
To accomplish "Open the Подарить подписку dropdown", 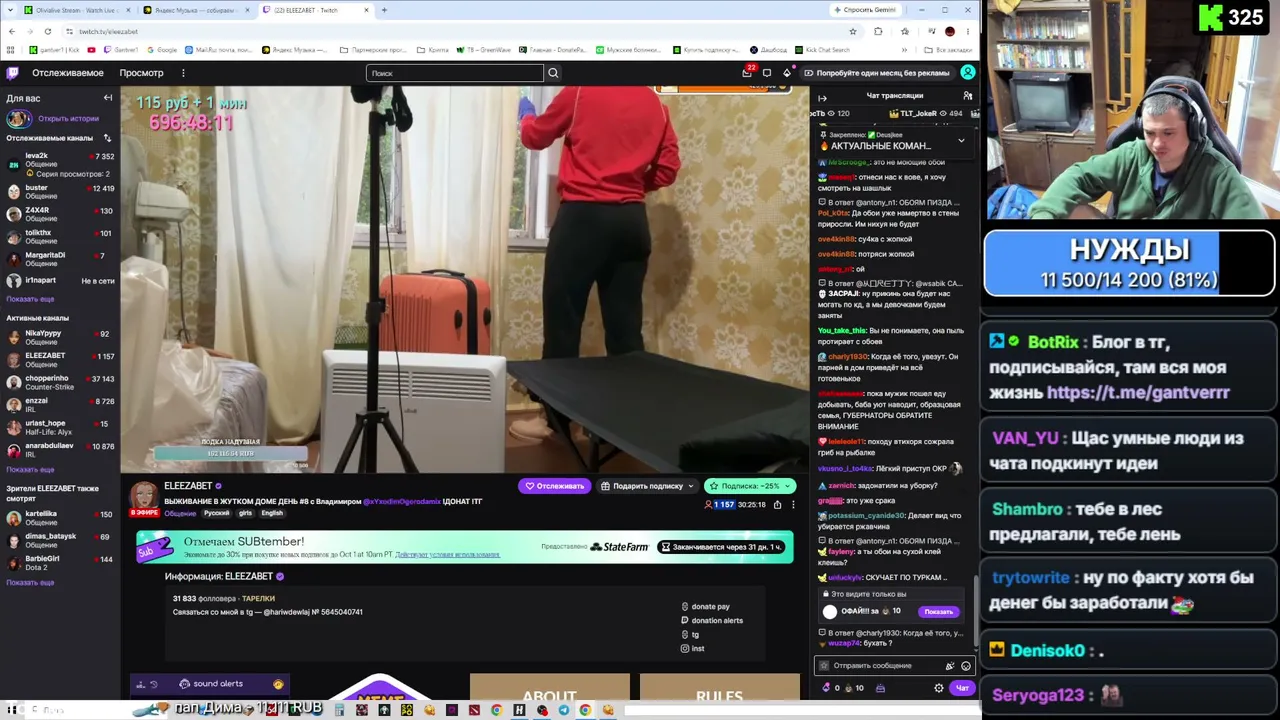I will point(648,486).
